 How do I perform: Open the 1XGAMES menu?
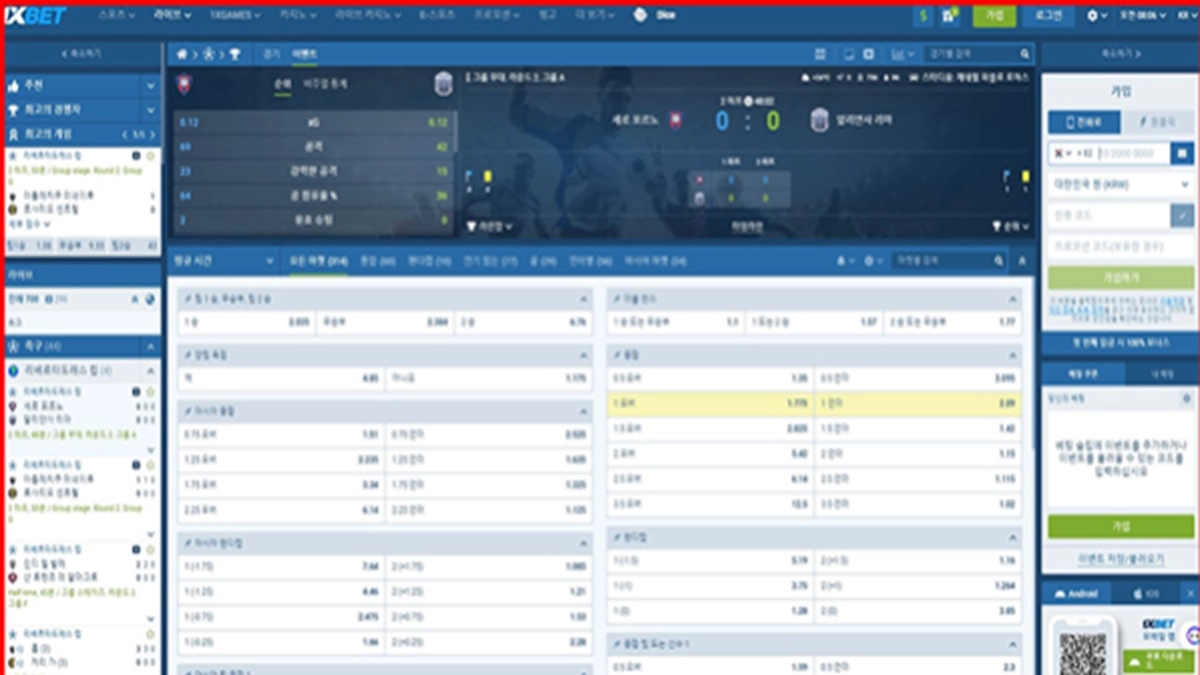pos(235,16)
